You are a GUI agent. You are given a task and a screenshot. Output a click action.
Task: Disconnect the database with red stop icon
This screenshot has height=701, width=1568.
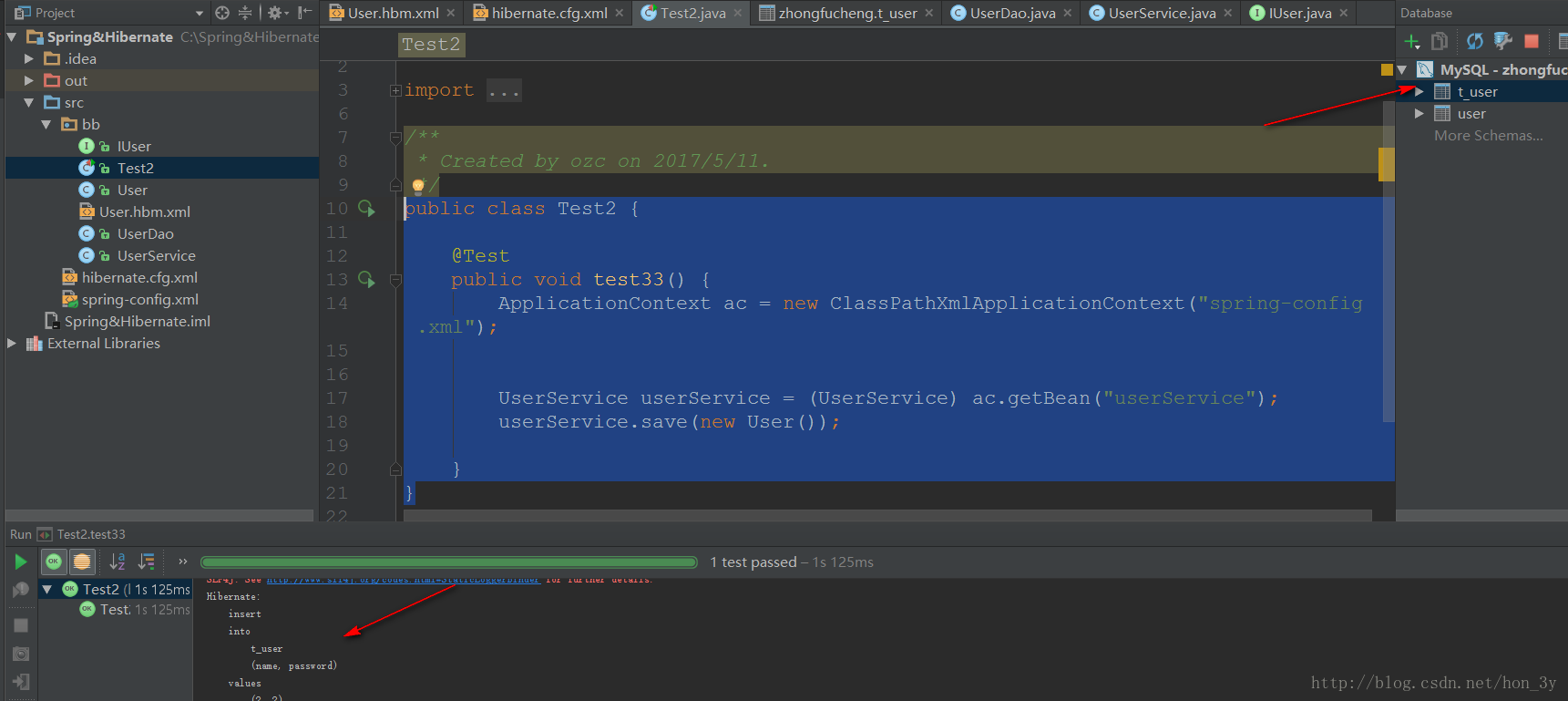(1532, 41)
